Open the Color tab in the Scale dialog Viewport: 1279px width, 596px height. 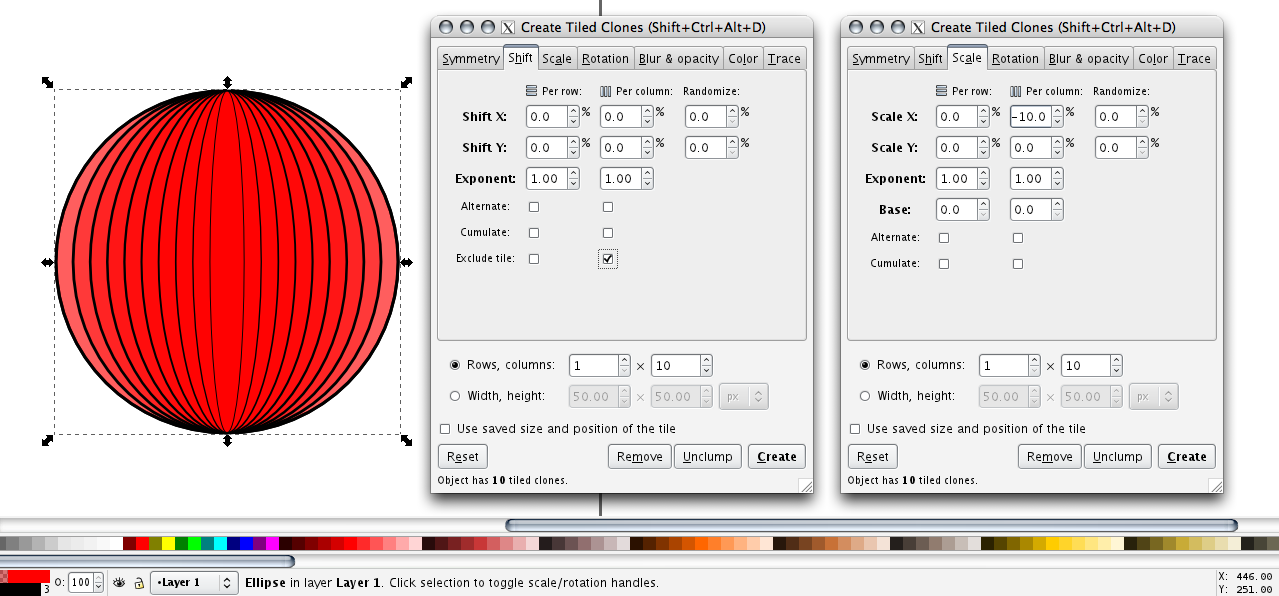click(x=1153, y=59)
